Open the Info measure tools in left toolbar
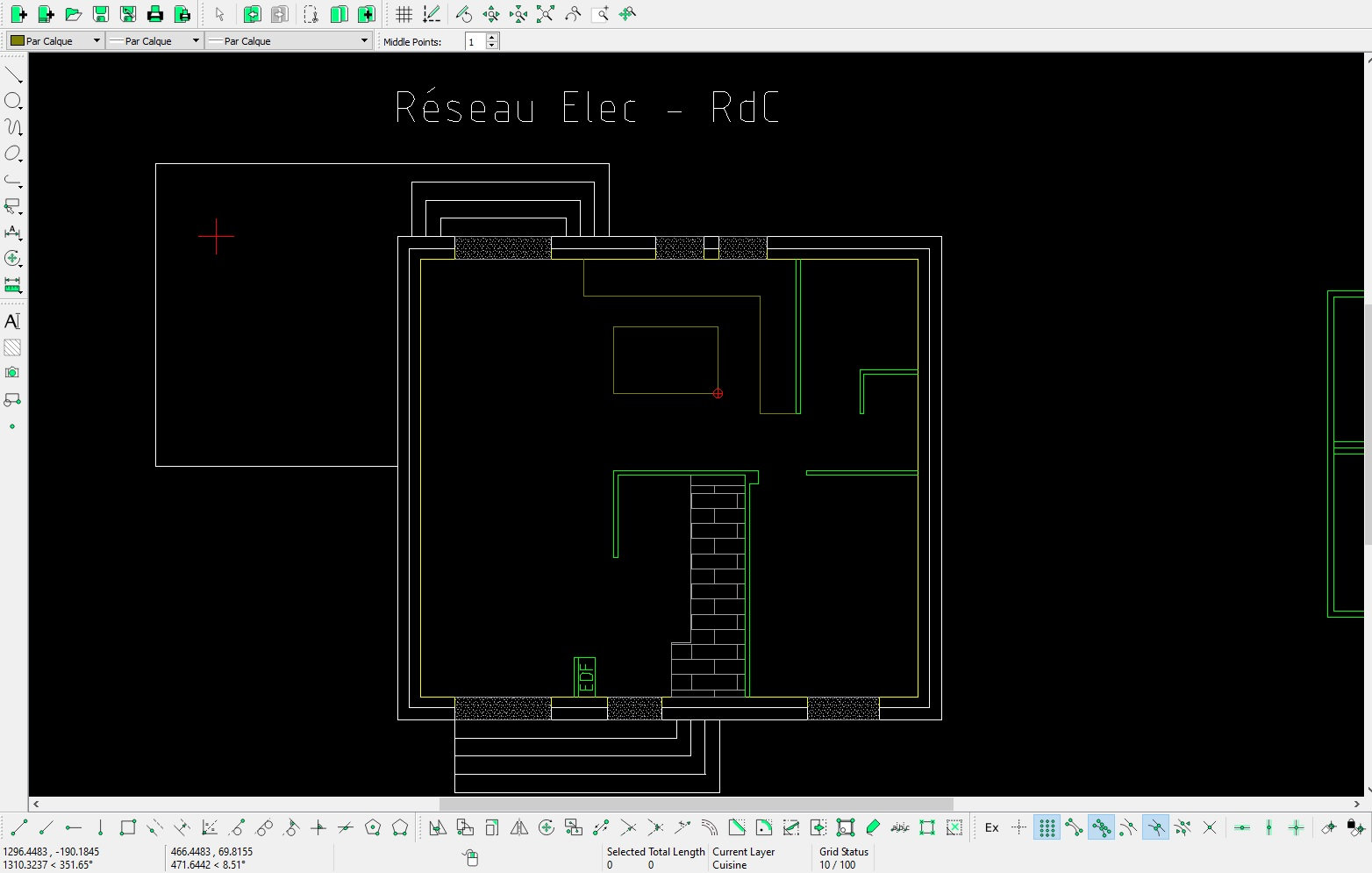The image size is (1372, 873). 13,285
